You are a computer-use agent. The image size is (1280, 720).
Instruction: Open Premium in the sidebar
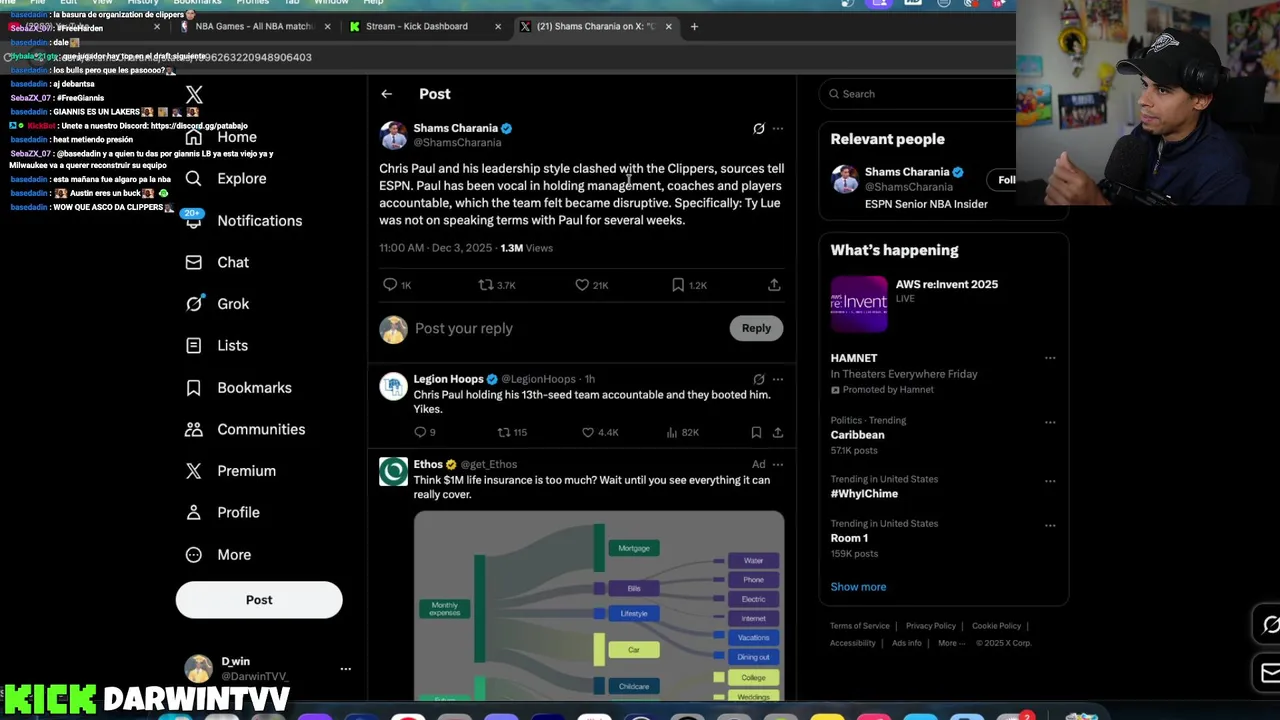(x=230, y=471)
